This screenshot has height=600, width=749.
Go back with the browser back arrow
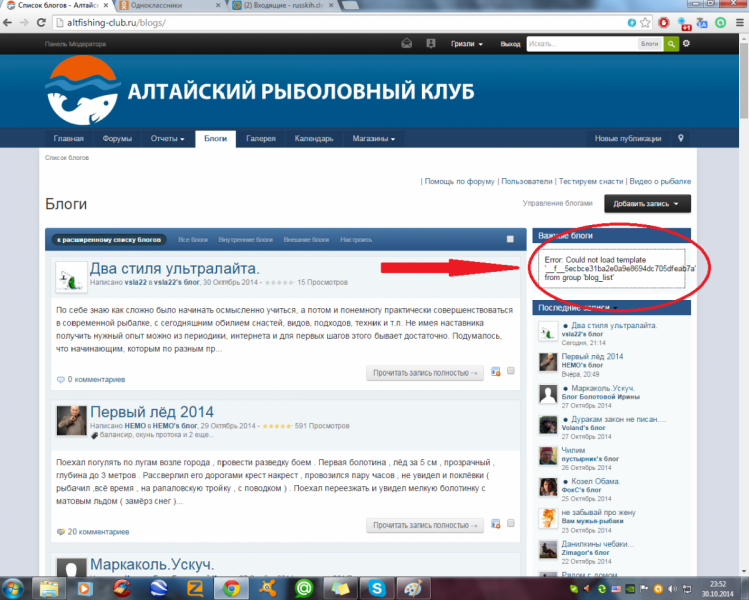tap(8, 22)
